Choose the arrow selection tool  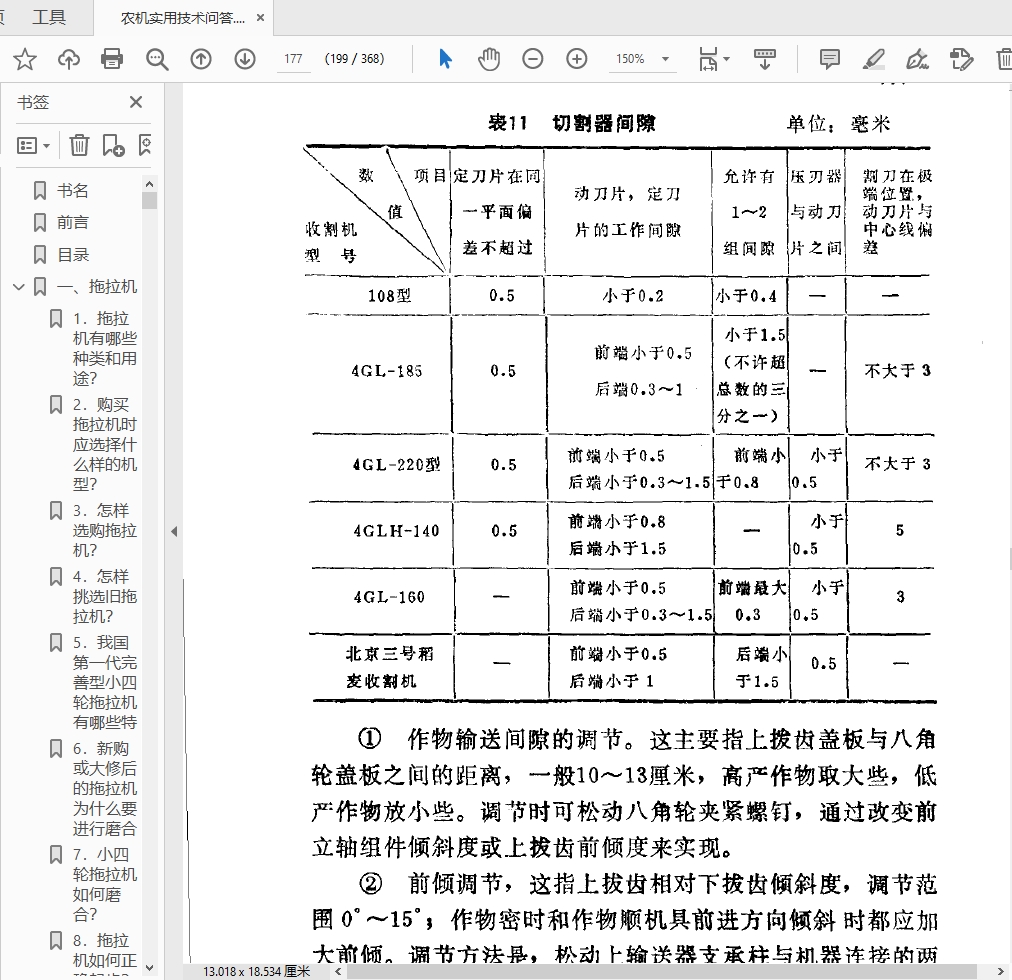[x=445, y=59]
